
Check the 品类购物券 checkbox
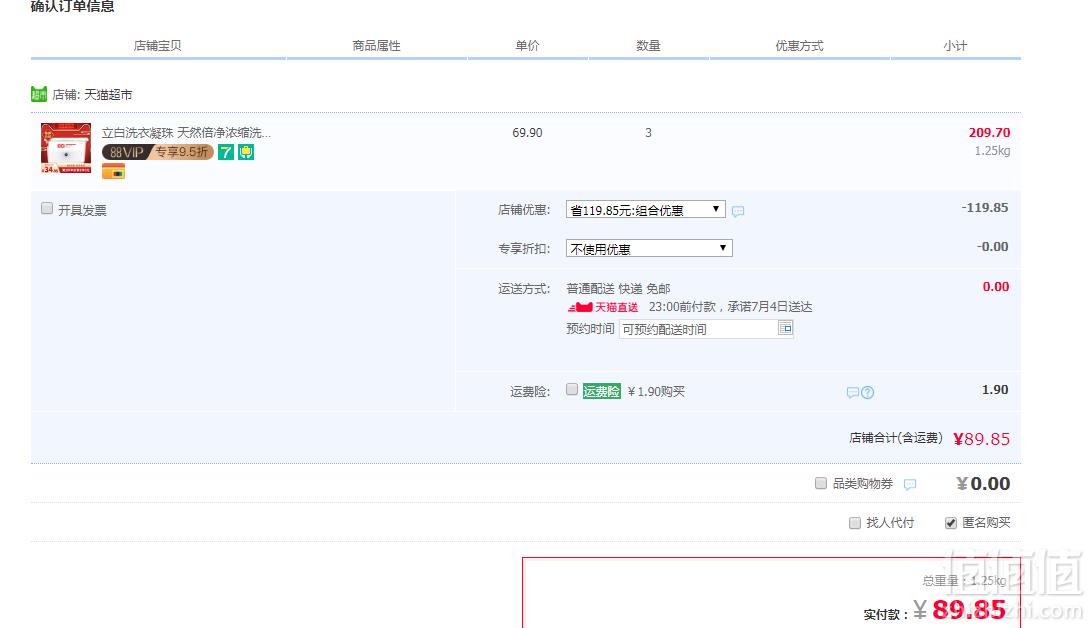821,482
